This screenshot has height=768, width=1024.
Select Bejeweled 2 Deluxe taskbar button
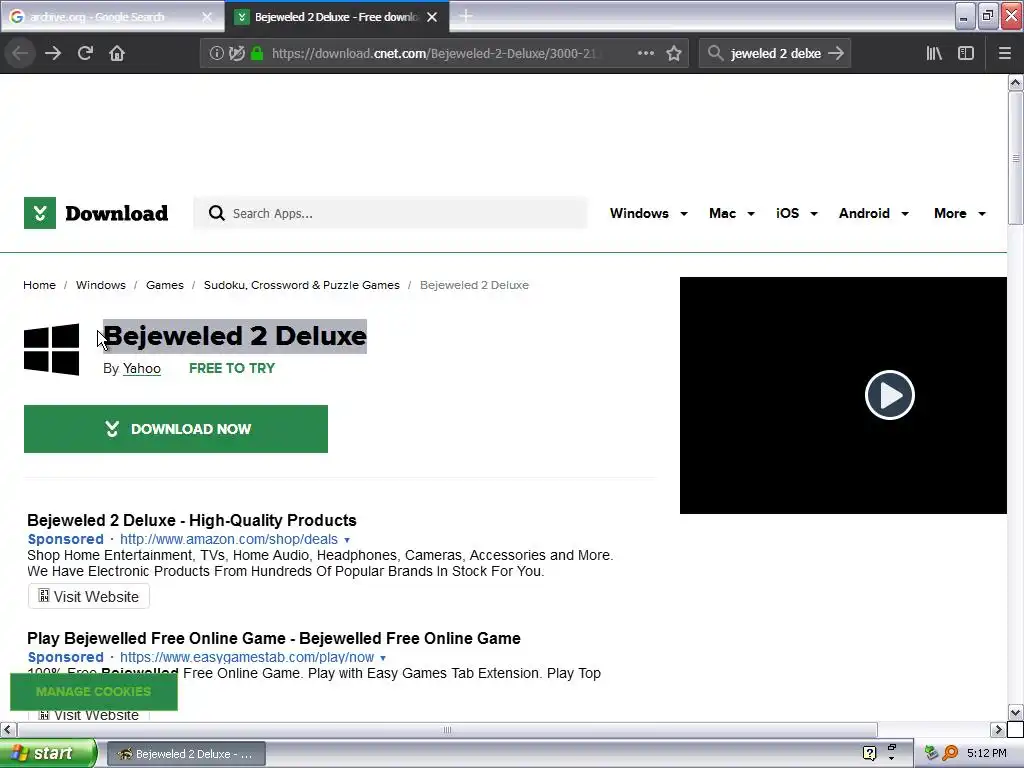tap(186, 754)
